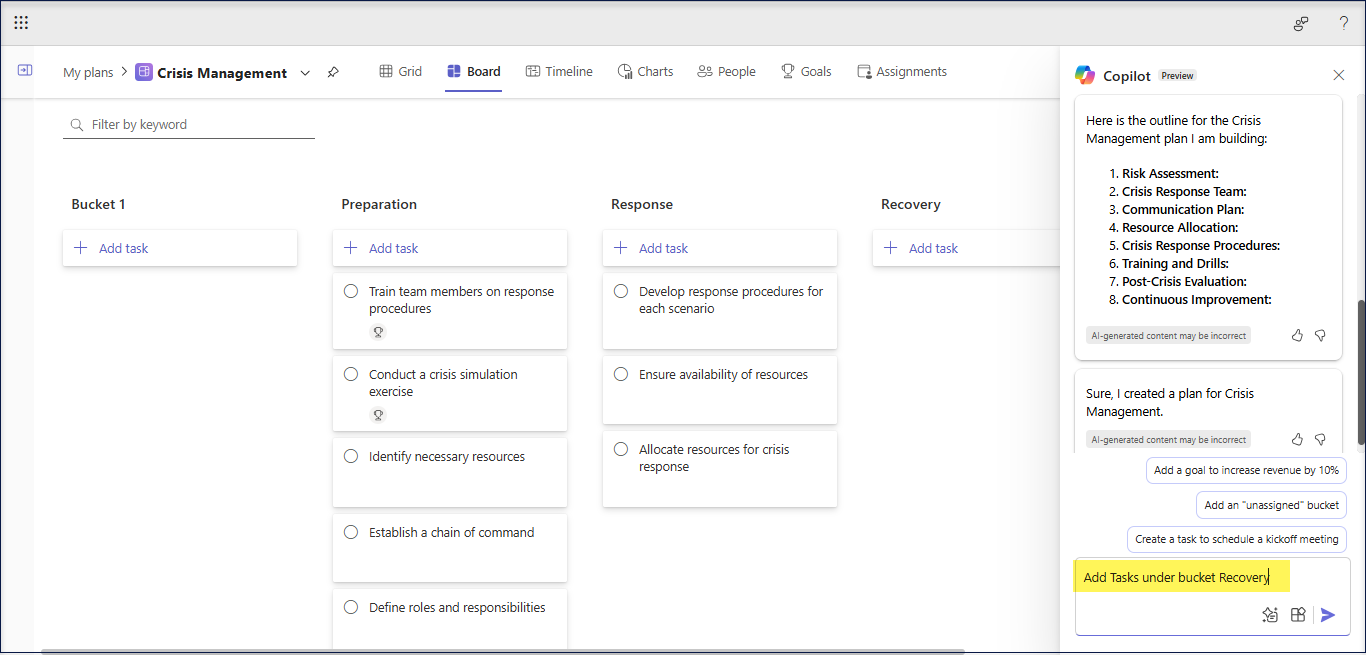Mark 'Identify necessary resources' task complete
Image resolution: width=1366 pixels, height=655 pixels.
pyautogui.click(x=351, y=457)
